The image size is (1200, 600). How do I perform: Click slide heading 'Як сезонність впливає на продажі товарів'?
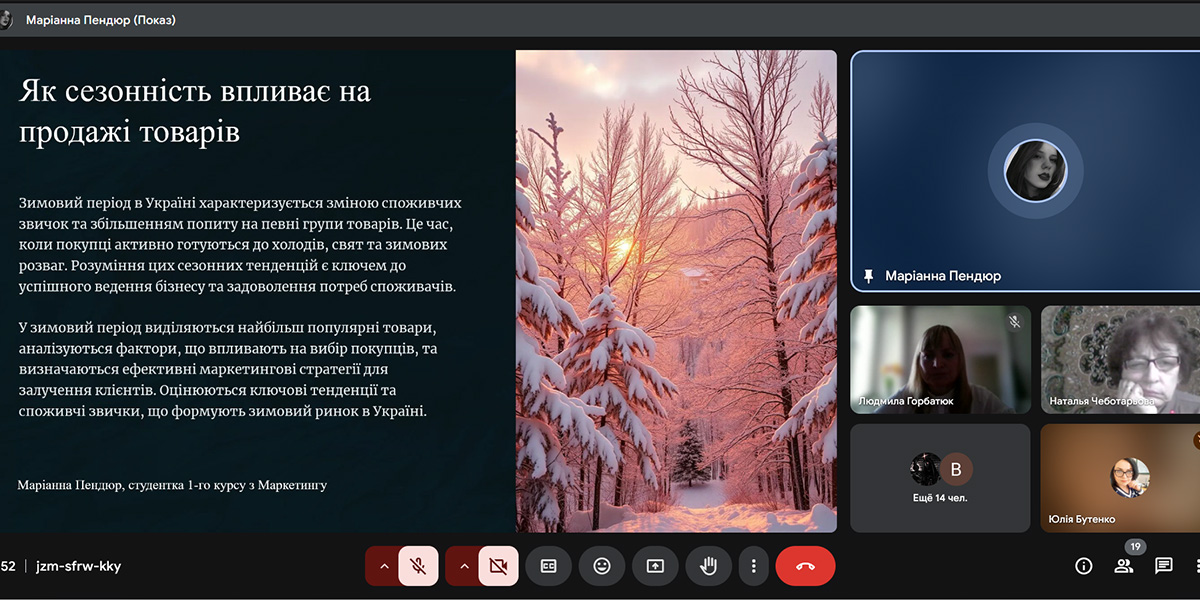pos(195,111)
